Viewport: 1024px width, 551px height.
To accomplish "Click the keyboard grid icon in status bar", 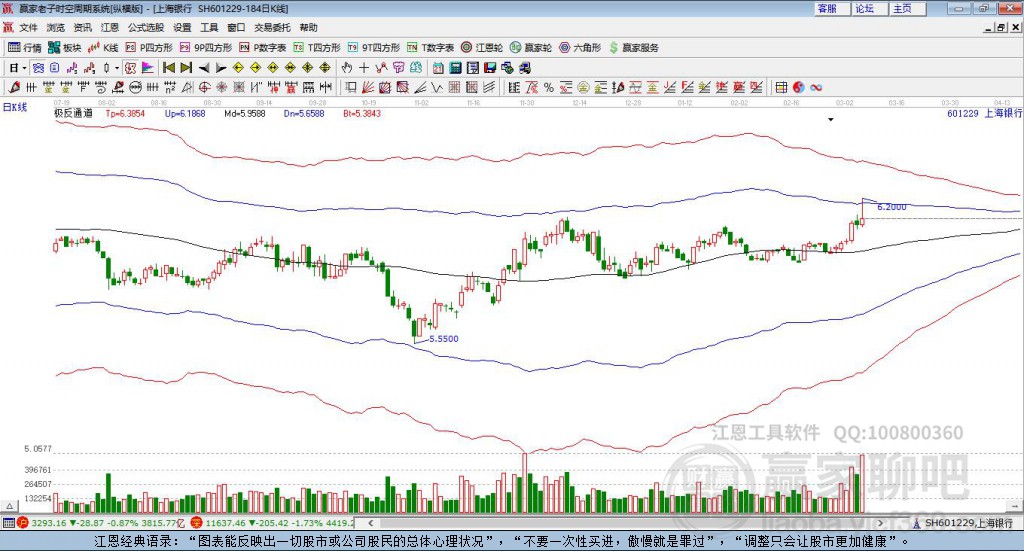I will [x=8, y=522].
